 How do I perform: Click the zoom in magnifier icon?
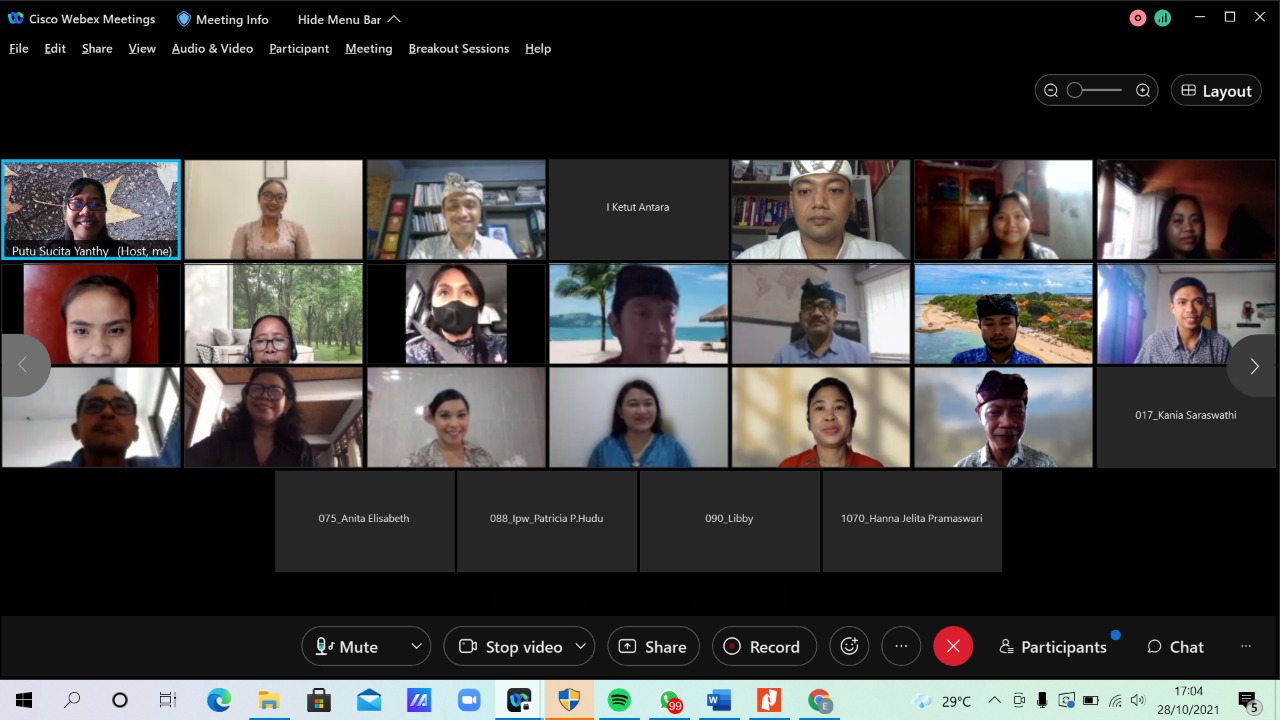coord(1143,91)
